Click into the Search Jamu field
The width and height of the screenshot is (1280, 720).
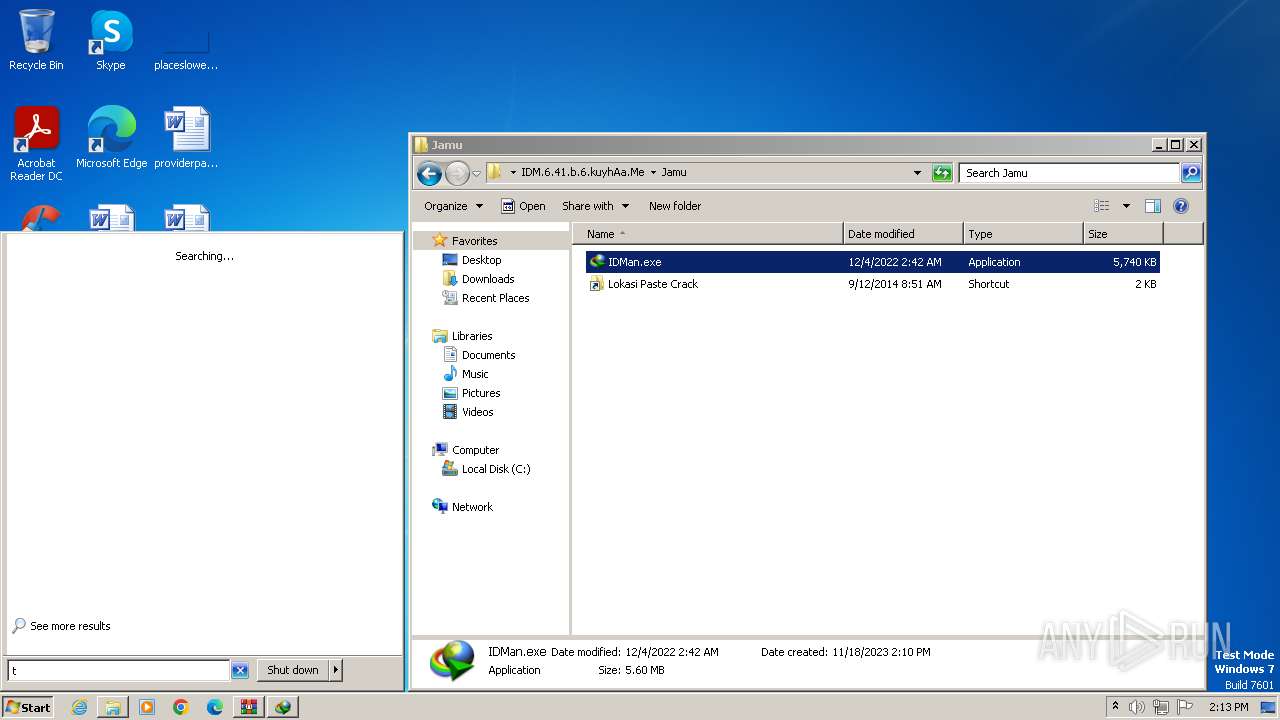coord(1069,173)
